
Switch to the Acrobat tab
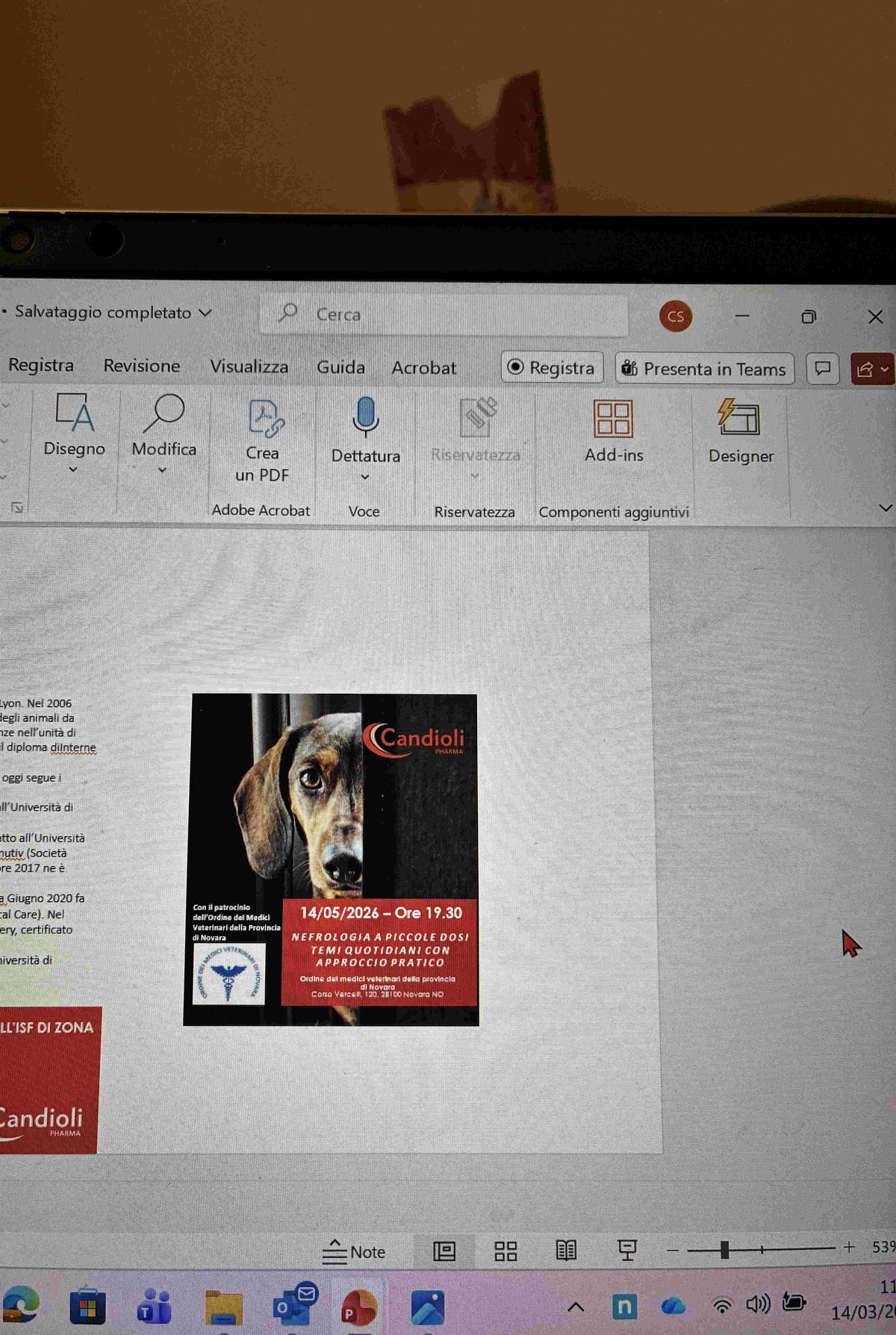click(x=423, y=367)
